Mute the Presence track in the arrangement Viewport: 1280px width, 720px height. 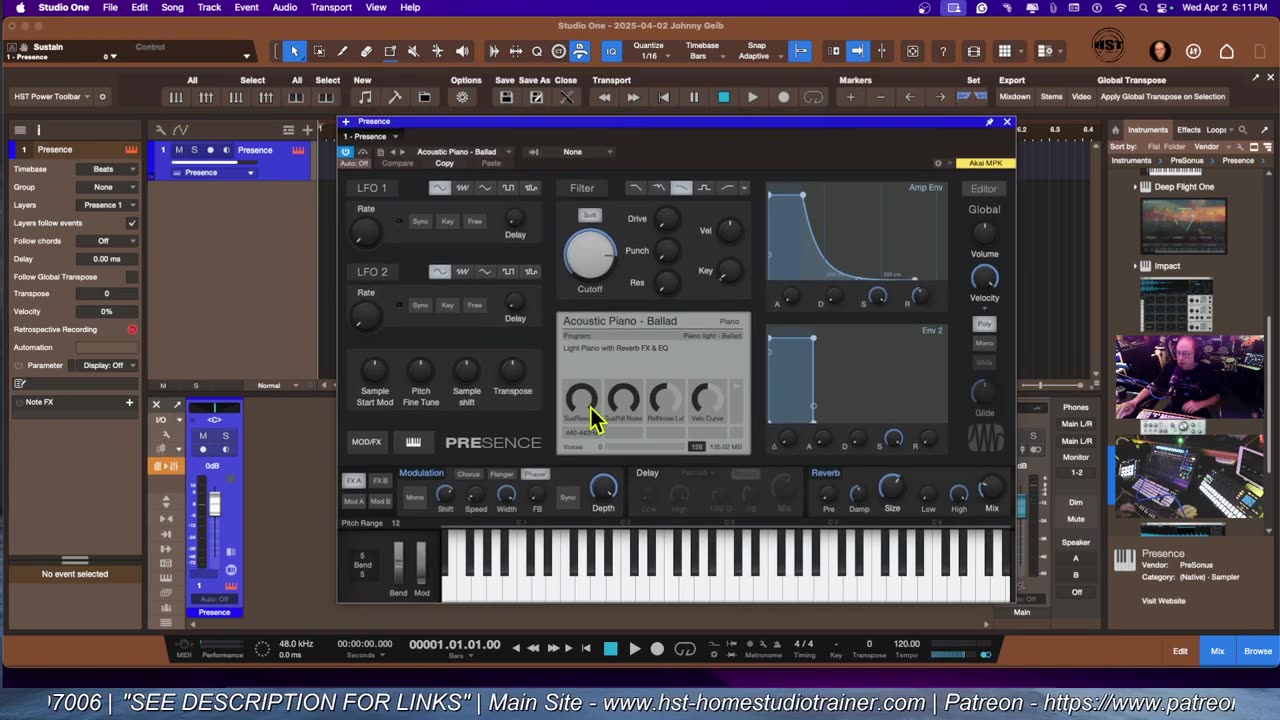coord(179,150)
